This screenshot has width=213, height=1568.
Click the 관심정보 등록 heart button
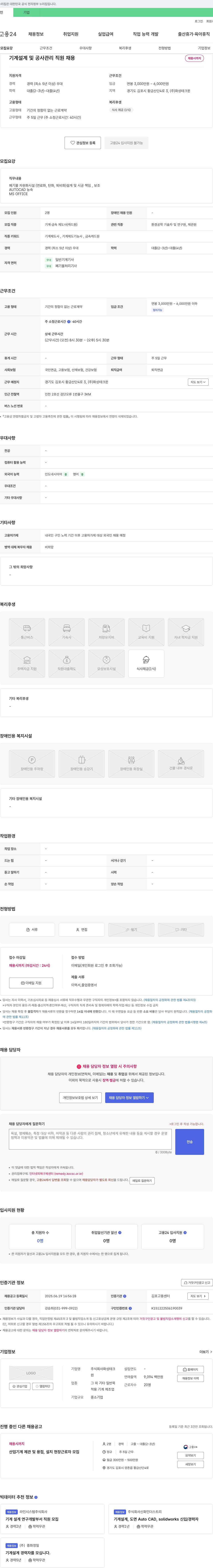click(x=83, y=143)
